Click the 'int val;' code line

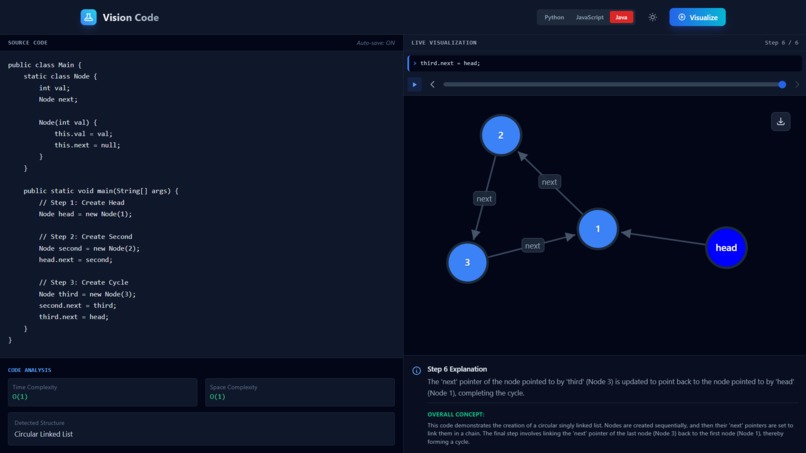(54, 88)
